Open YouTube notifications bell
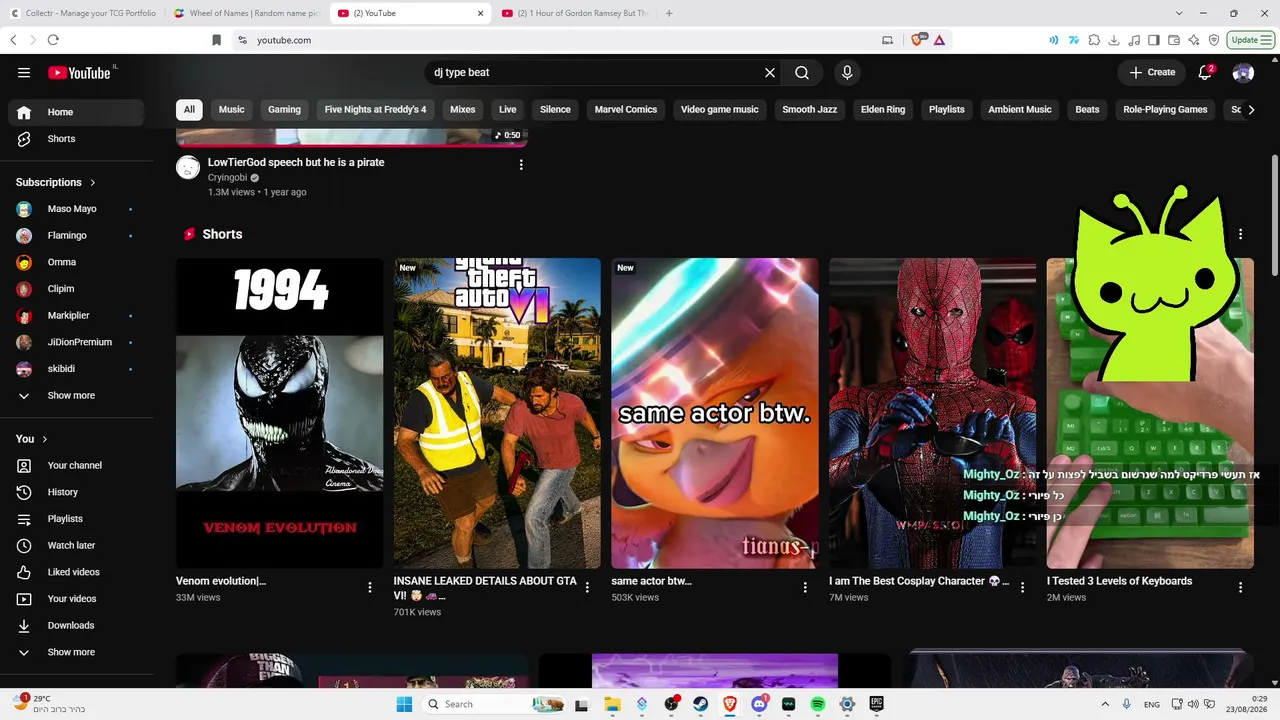This screenshot has width=1280, height=720. [x=1206, y=72]
